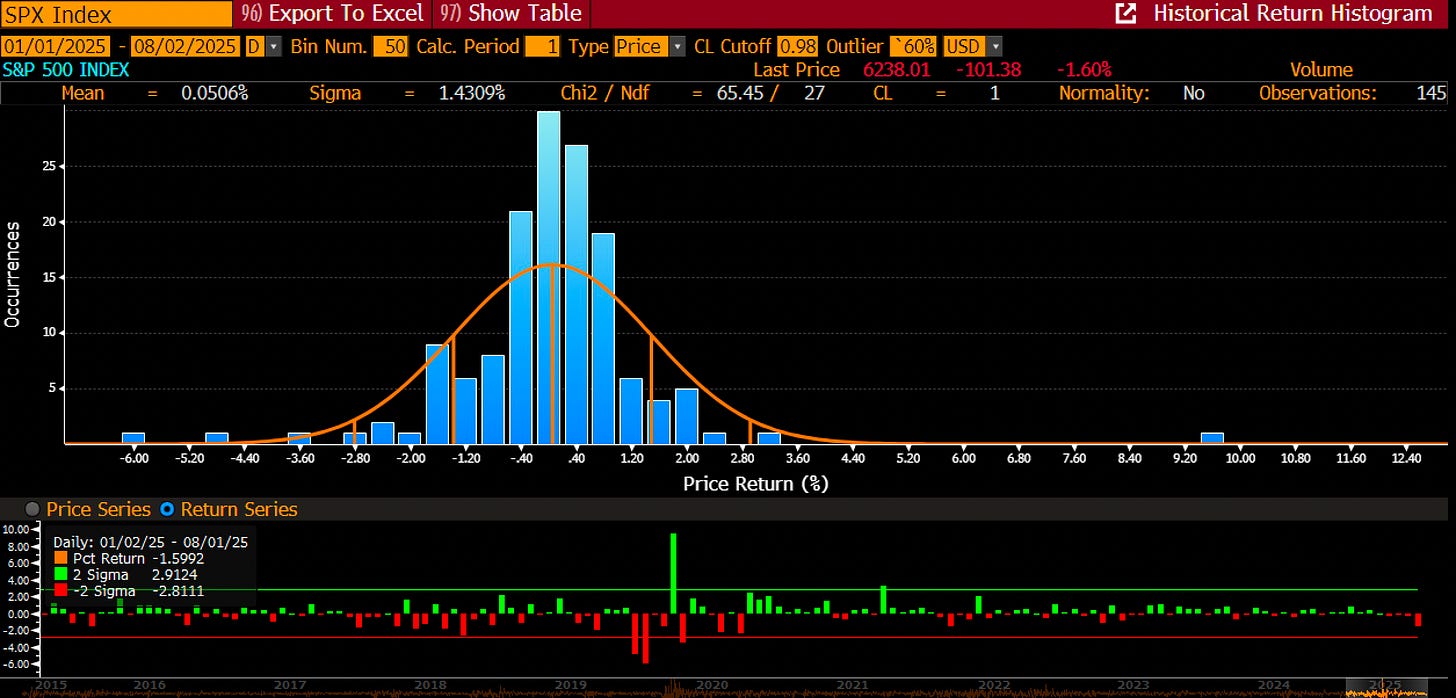Change Calc. Period value 1
This screenshot has width=1456, height=698.
tap(543, 46)
